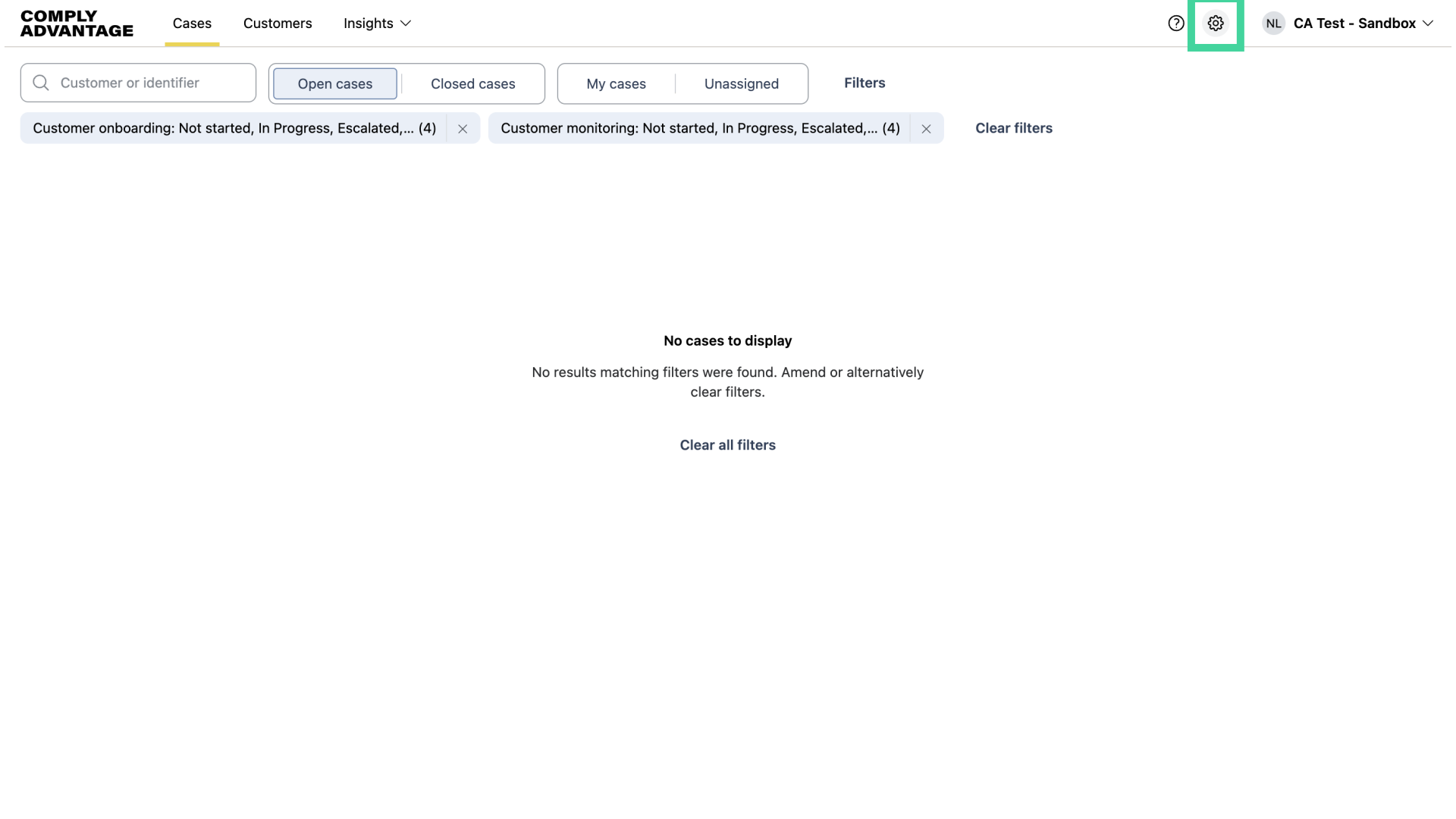Switch to Closed cases
1456x819 pixels.
[472, 83]
